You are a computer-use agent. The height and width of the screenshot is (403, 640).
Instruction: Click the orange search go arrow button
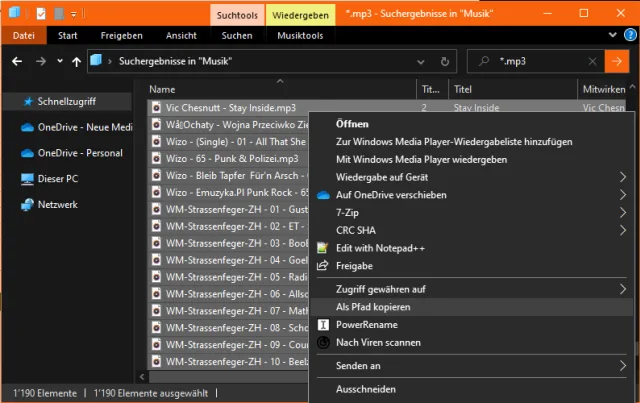coord(617,61)
